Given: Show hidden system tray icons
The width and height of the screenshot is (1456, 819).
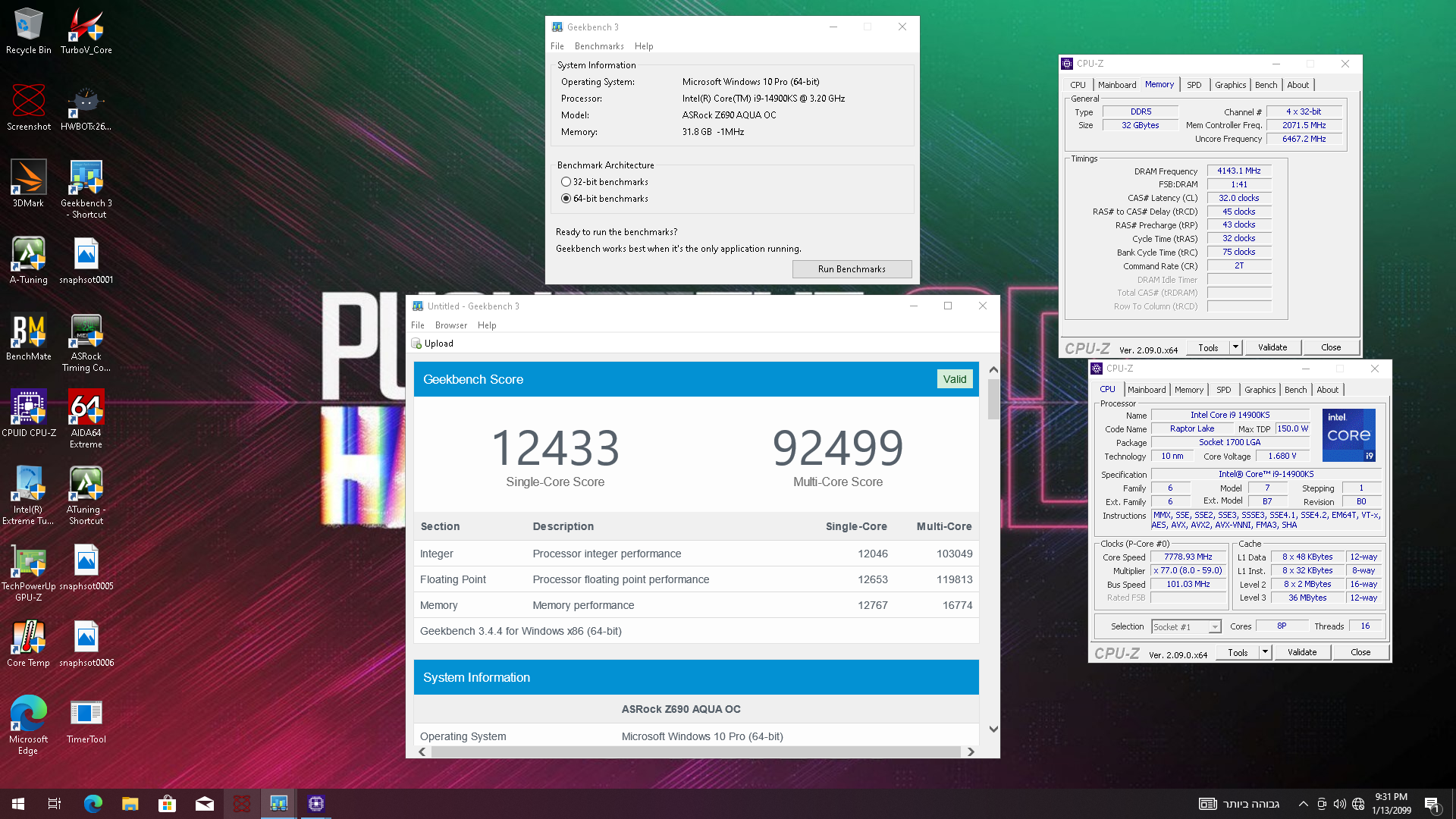Looking at the screenshot, I should 1303,804.
